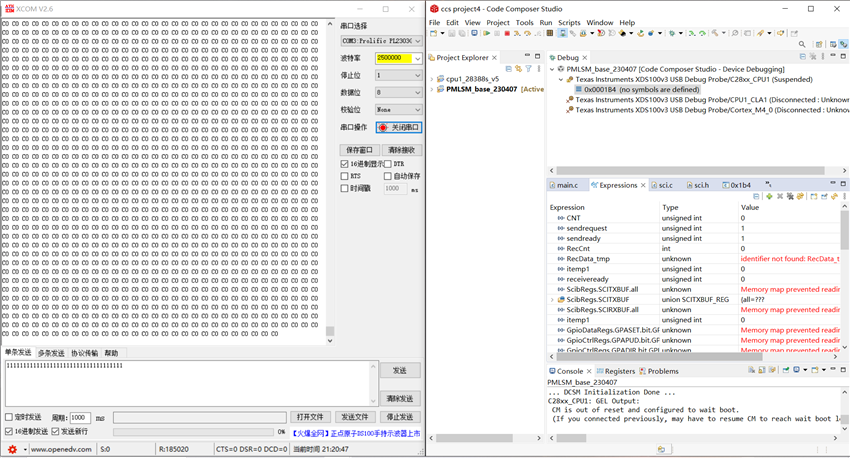
Task: Click the filter funnel icon in Project Explorer
Action: point(529,69)
